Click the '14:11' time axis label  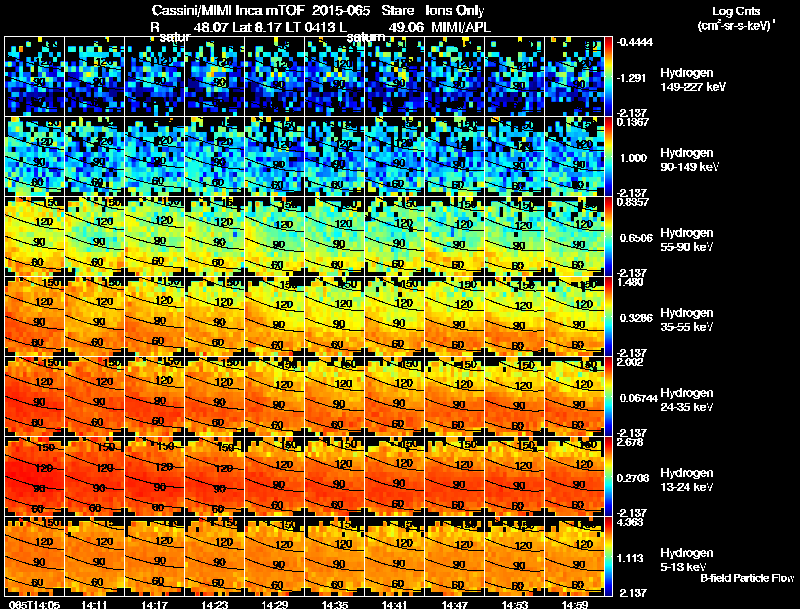(94, 604)
